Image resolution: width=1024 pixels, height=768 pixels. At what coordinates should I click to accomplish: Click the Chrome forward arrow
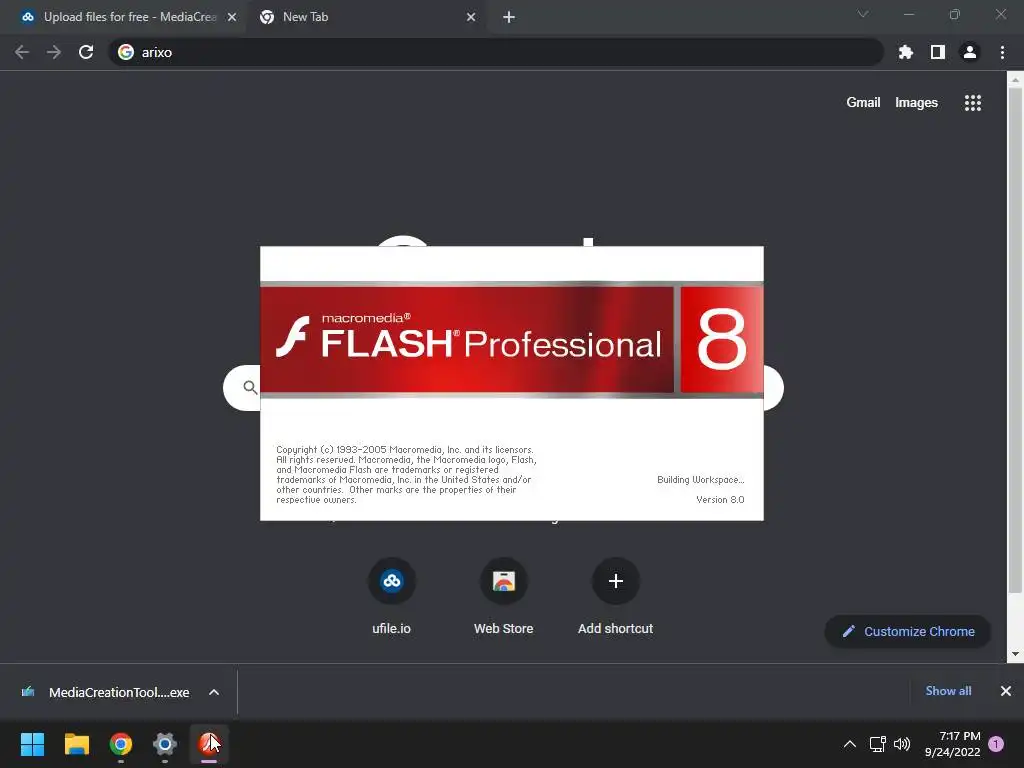(54, 52)
